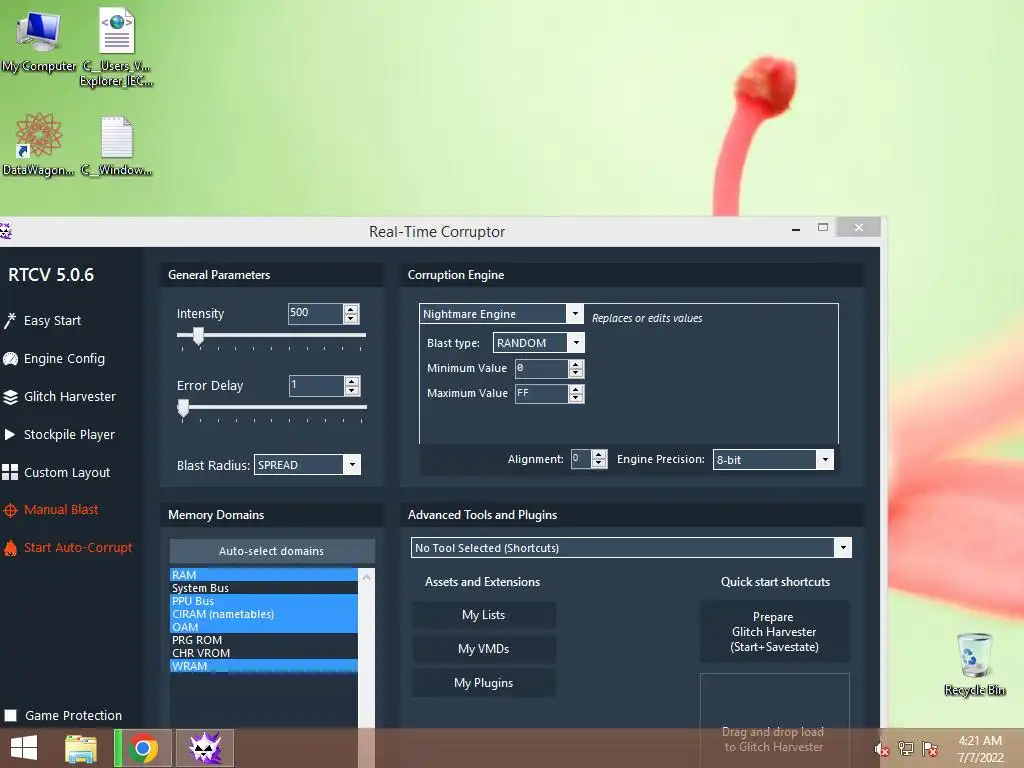Viewport: 1024px width, 768px height.
Task: Click the Glitch Harvester layers icon
Action: click(x=10, y=396)
